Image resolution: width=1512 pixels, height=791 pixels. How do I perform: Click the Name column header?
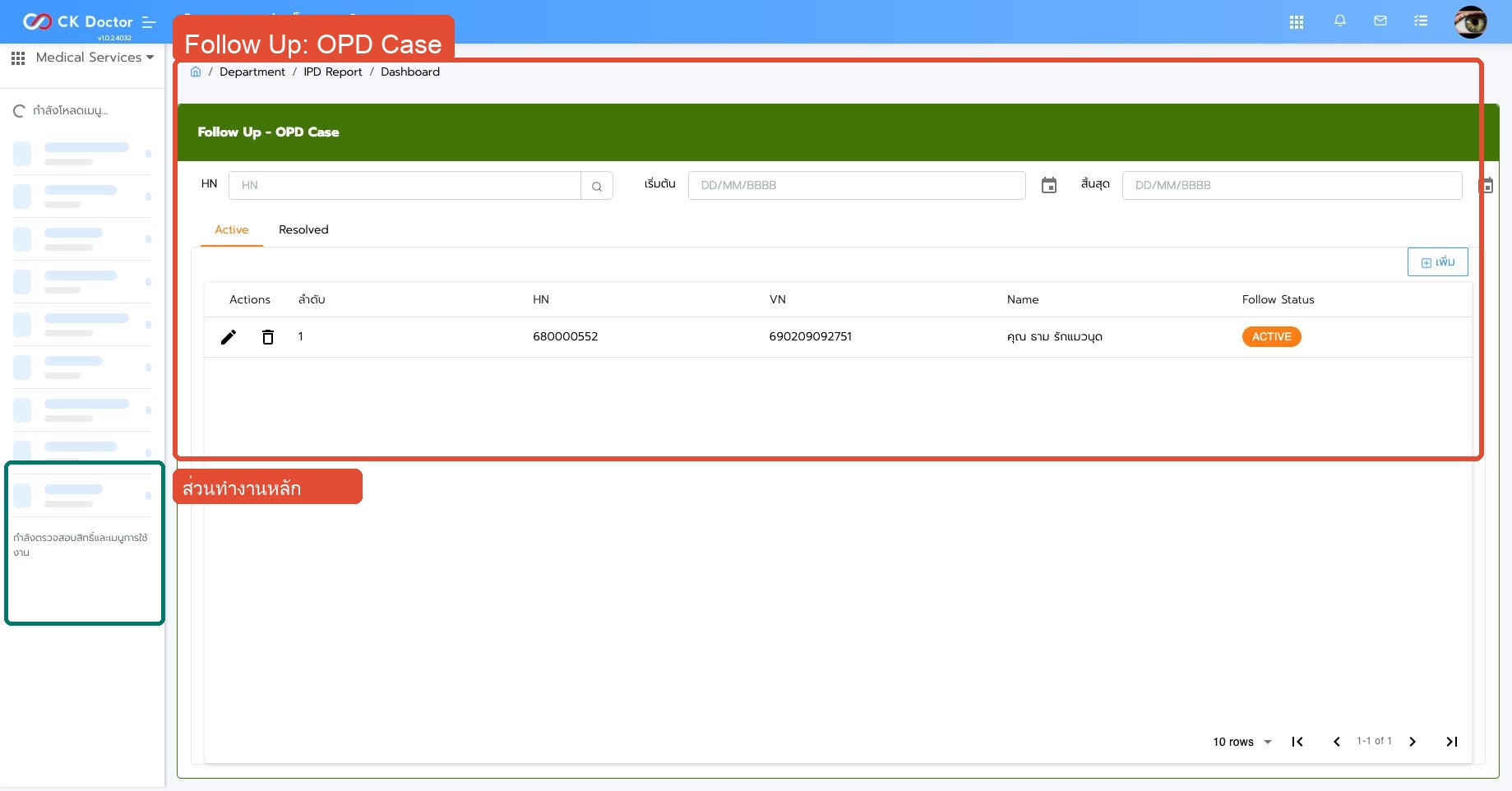click(1023, 299)
